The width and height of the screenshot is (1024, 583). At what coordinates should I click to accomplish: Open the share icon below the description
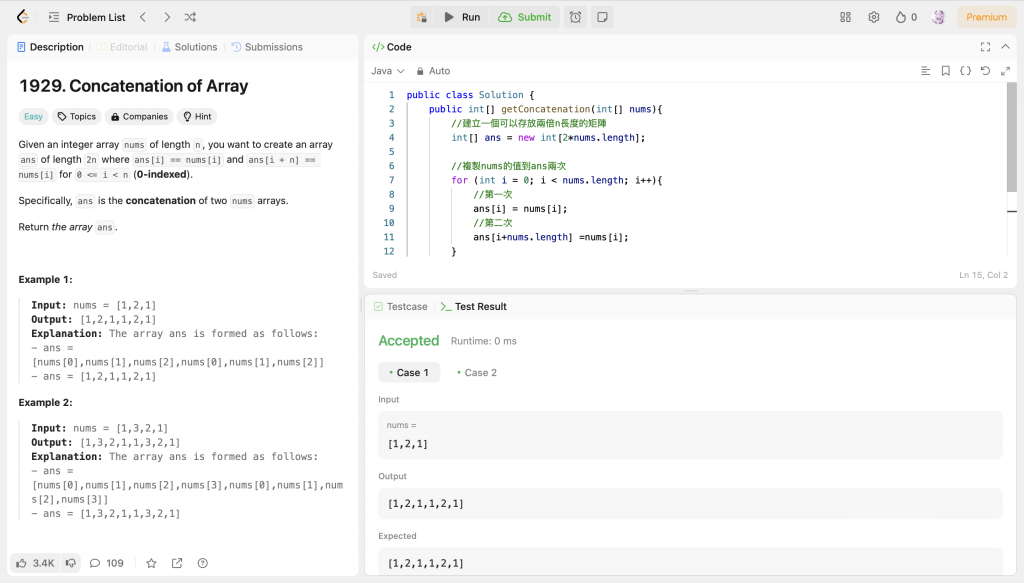177,563
